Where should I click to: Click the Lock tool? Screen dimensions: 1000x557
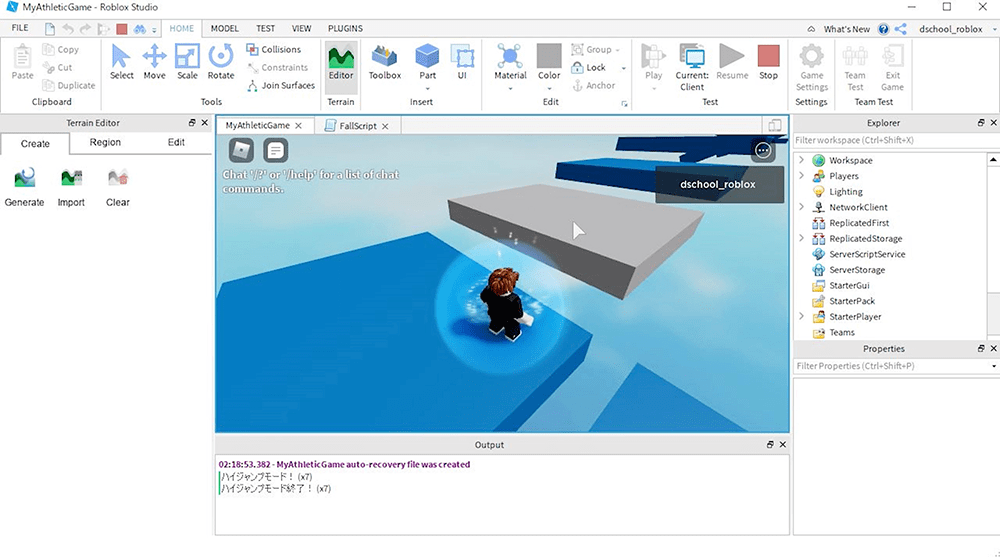pos(588,67)
